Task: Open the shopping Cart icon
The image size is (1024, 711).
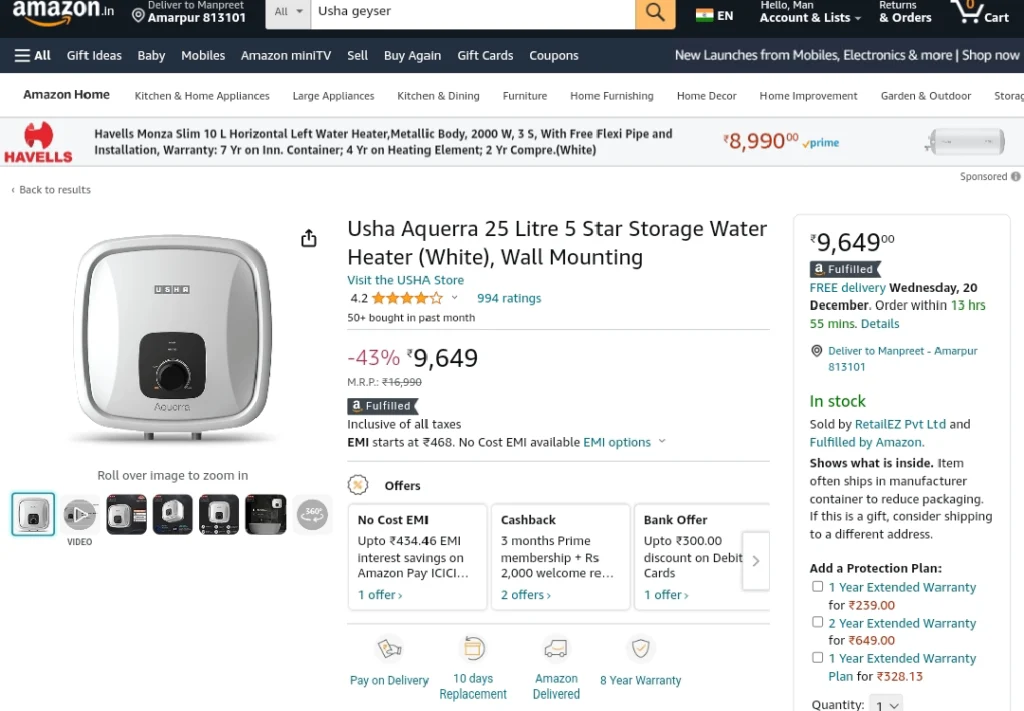Action: 980,12
